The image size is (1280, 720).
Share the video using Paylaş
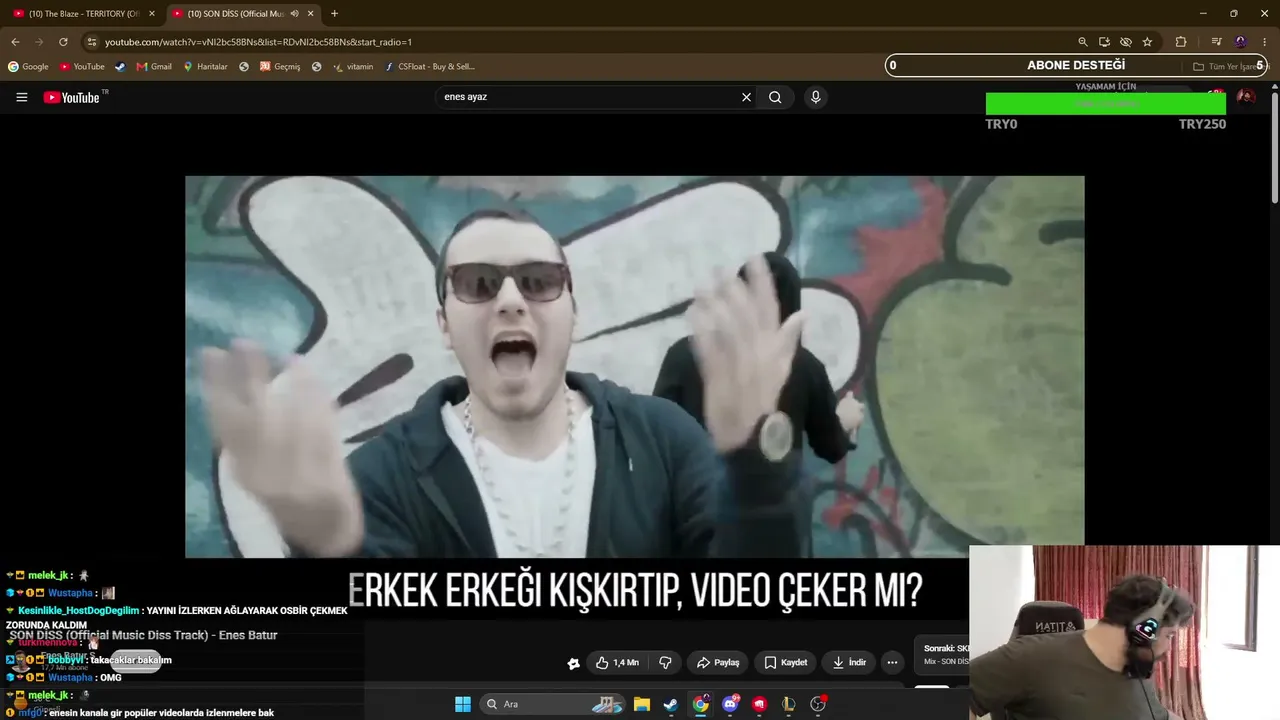718,662
